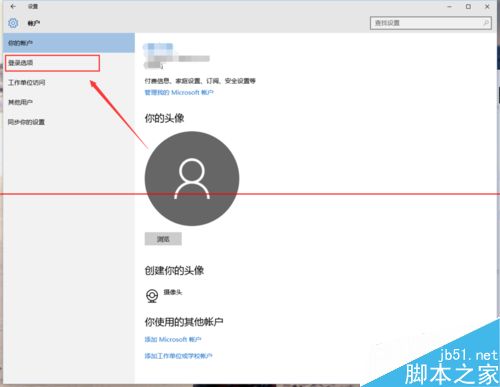Maximize the Settings window
The image size is (500, 387).
point(468,6)
